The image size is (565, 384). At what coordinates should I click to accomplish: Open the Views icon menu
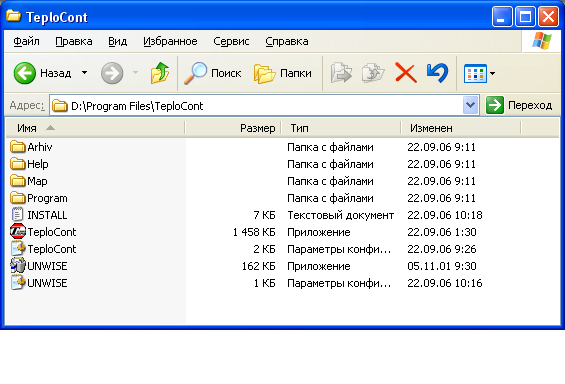475,73
